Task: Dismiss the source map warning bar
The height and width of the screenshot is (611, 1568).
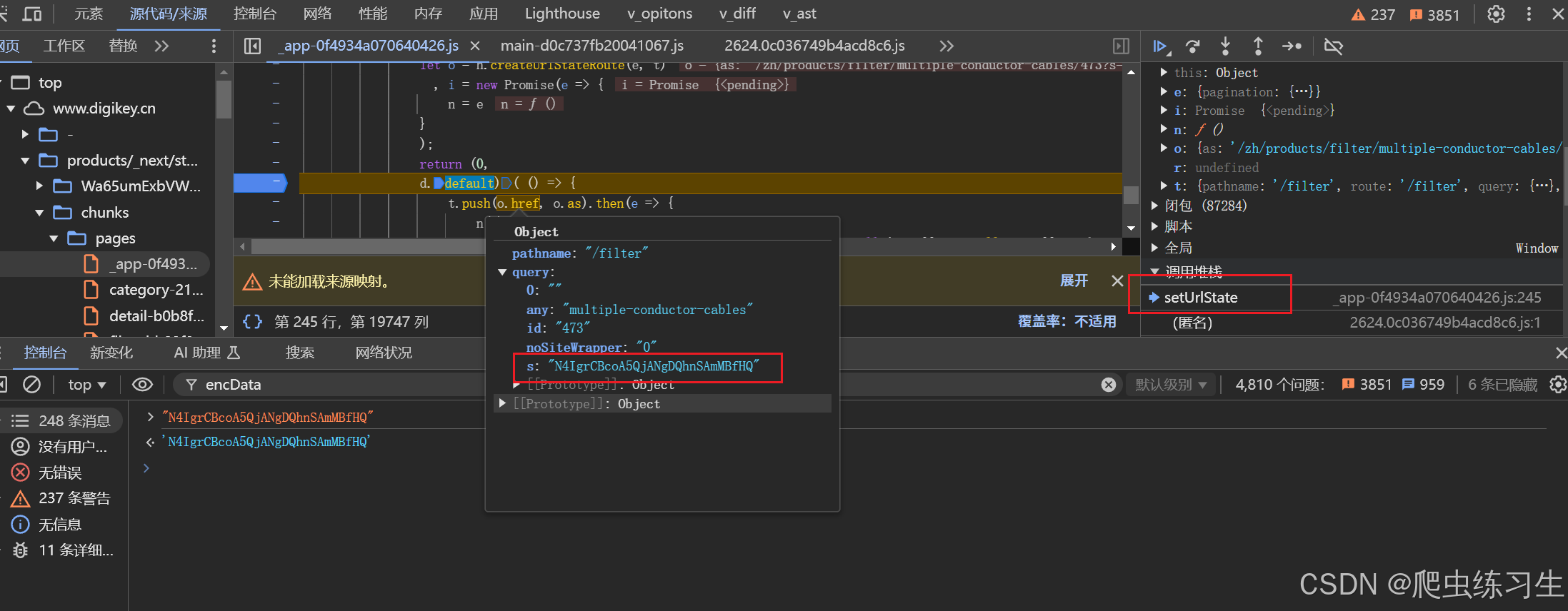Action: (1117, 281)
